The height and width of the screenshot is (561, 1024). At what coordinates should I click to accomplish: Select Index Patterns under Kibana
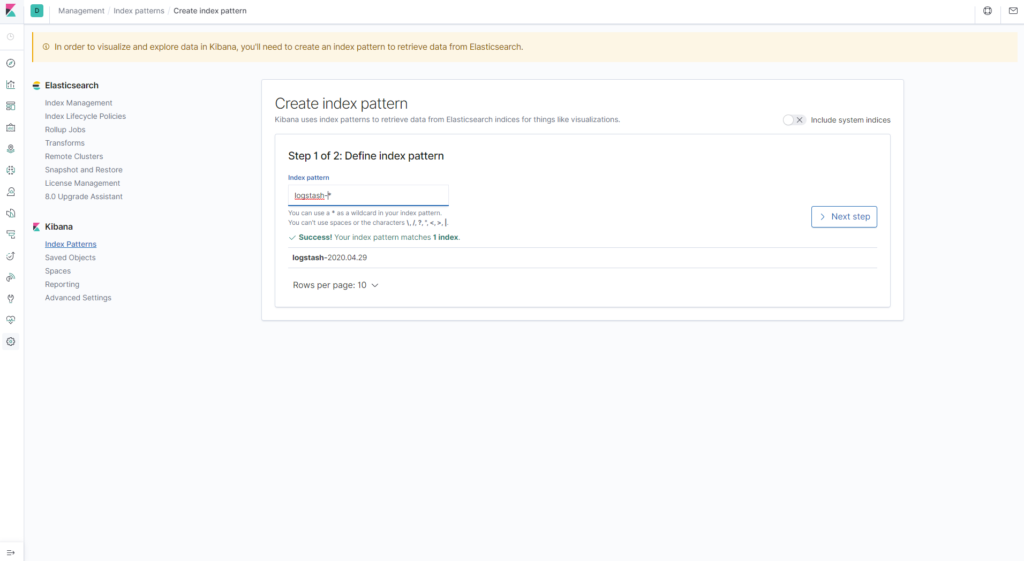point(71,244)
